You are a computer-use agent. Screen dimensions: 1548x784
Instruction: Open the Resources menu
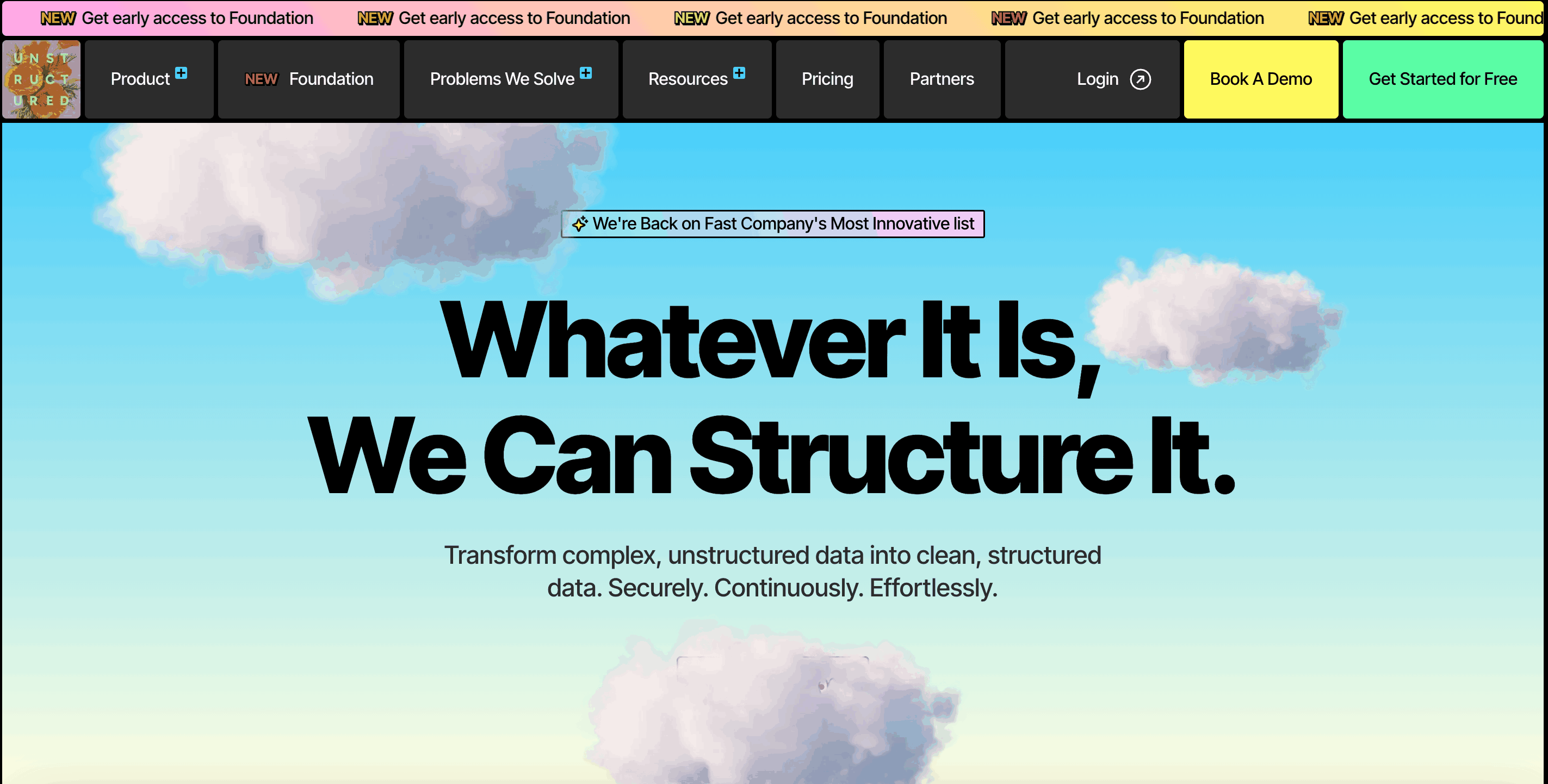click(697, 79)
